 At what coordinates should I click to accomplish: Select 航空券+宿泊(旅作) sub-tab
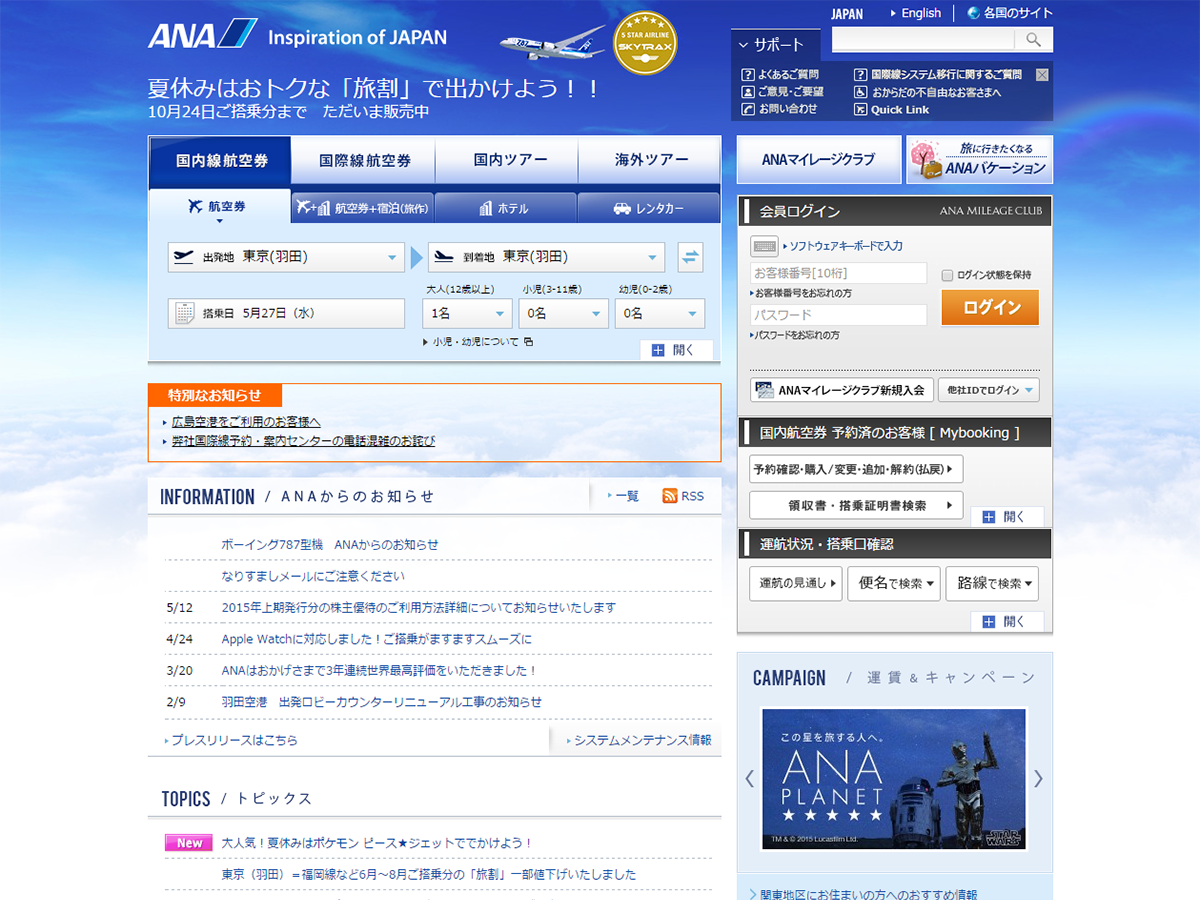tap(363, 208)
